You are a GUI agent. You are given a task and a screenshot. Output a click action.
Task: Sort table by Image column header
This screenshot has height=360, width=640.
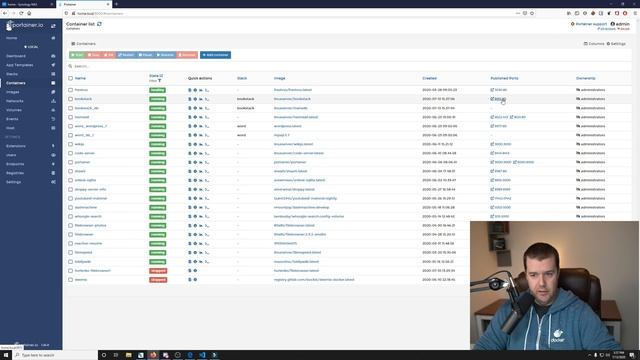pyautogui.click(x=280, y=78)
